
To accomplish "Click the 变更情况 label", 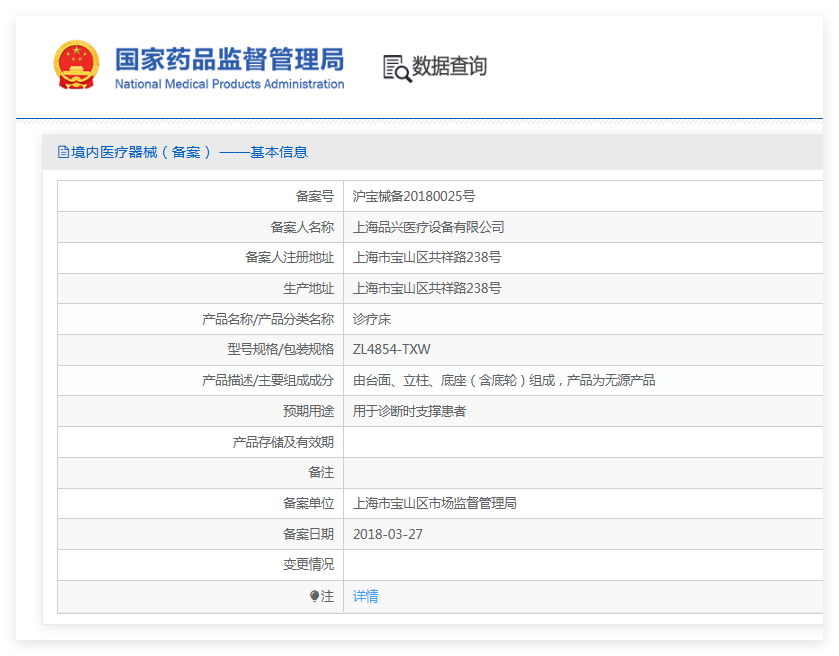I will (308, 565).
